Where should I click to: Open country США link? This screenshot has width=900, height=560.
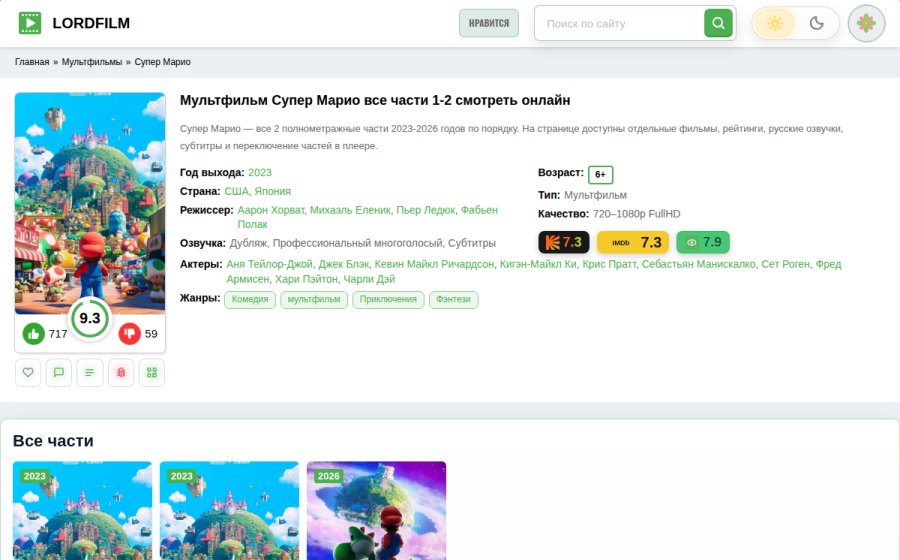point(236,192)
